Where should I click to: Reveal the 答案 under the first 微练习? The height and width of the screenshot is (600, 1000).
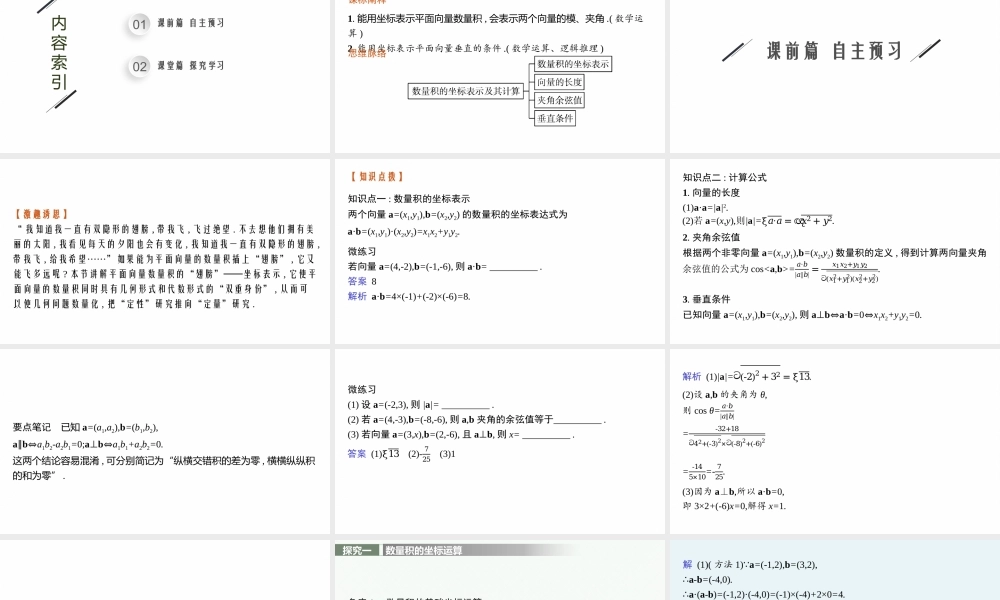tap(356, 281)
